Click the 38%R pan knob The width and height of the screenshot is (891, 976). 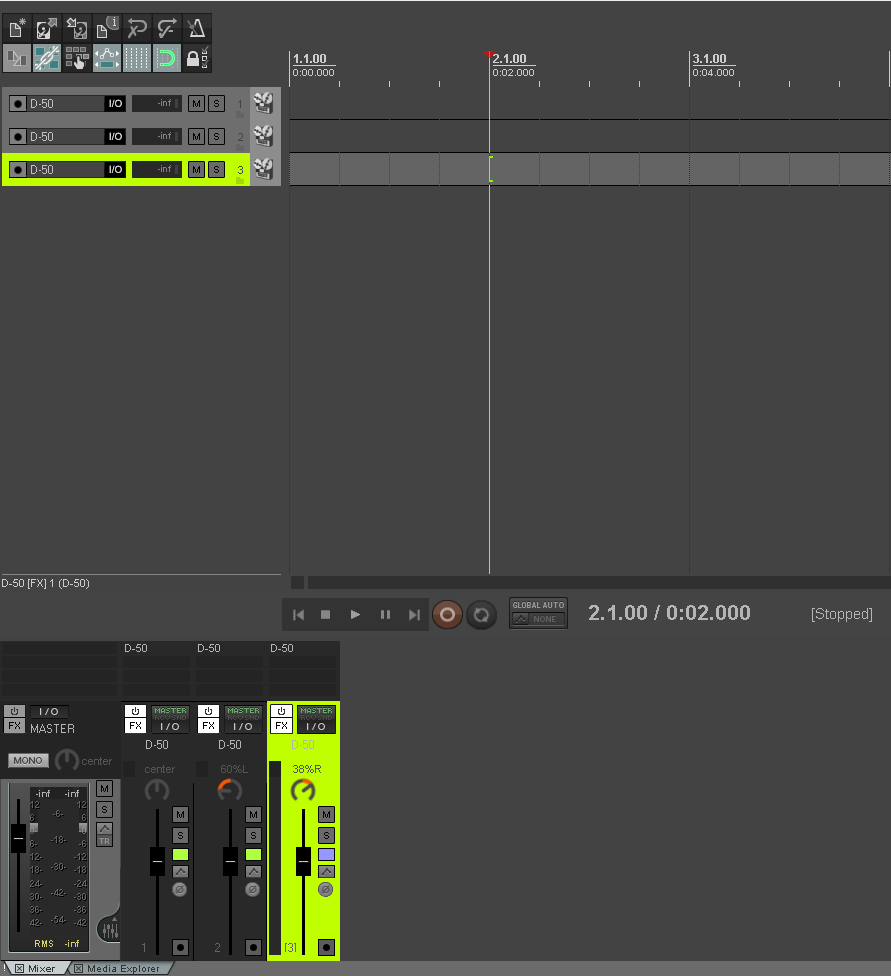(303, 791)
